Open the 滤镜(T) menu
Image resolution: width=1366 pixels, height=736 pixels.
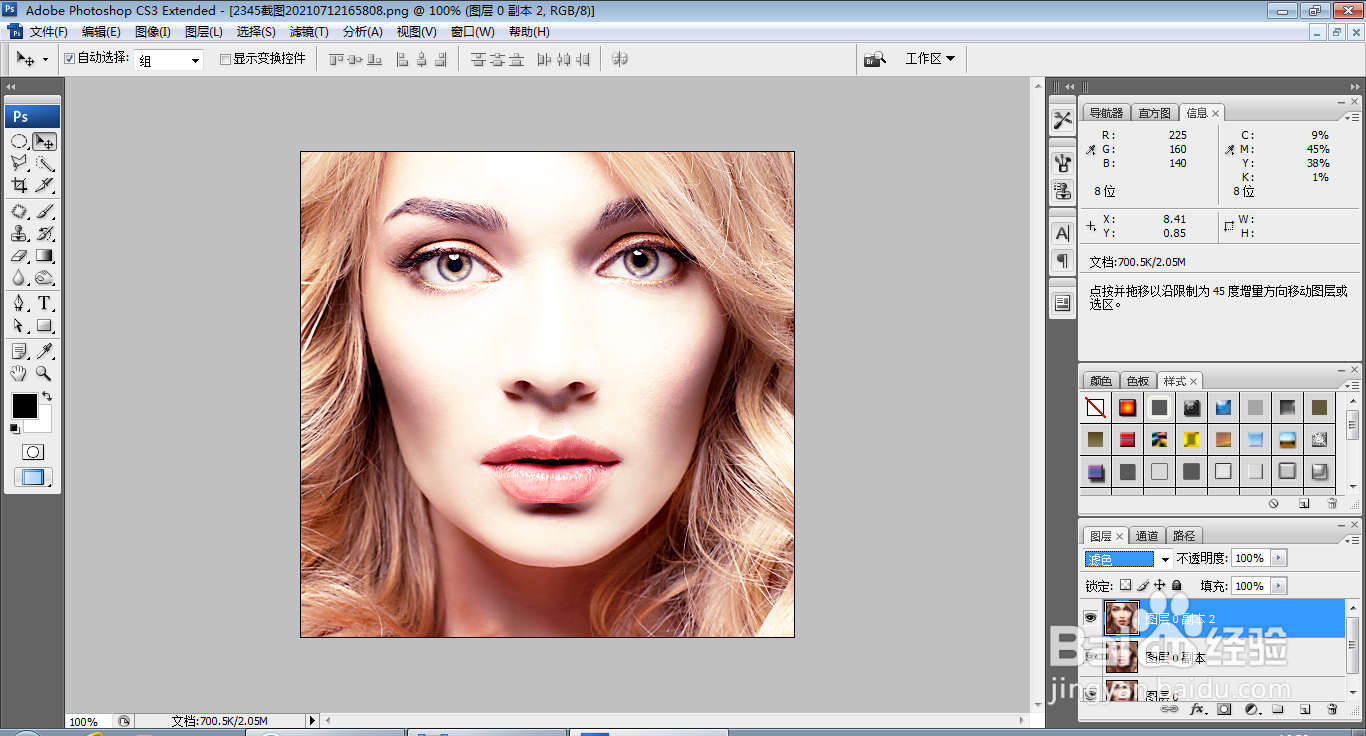click(309, 32)
